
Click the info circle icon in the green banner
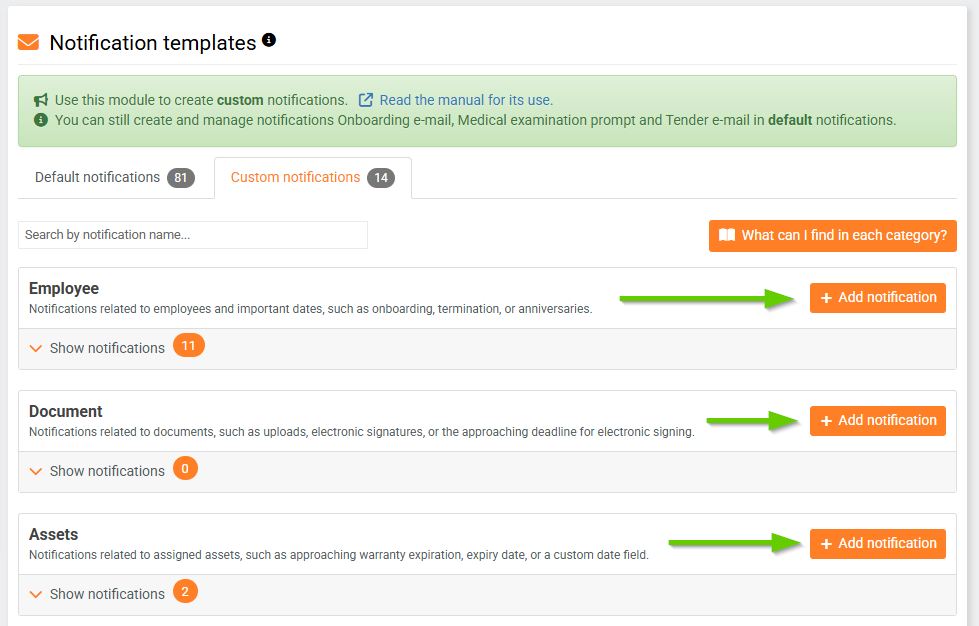41,120
